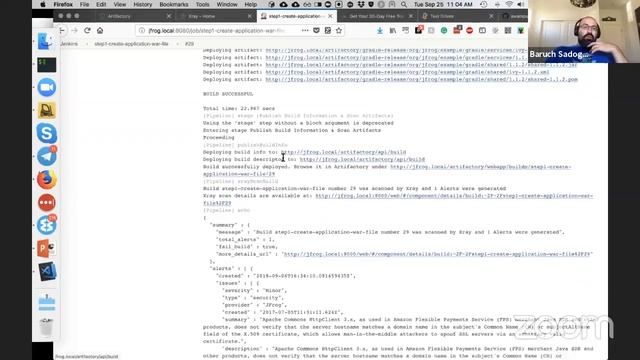Viewport: 640px width, 360px height.
Task: Close the Artifactory tab
Action: click(x=169, y=16)
